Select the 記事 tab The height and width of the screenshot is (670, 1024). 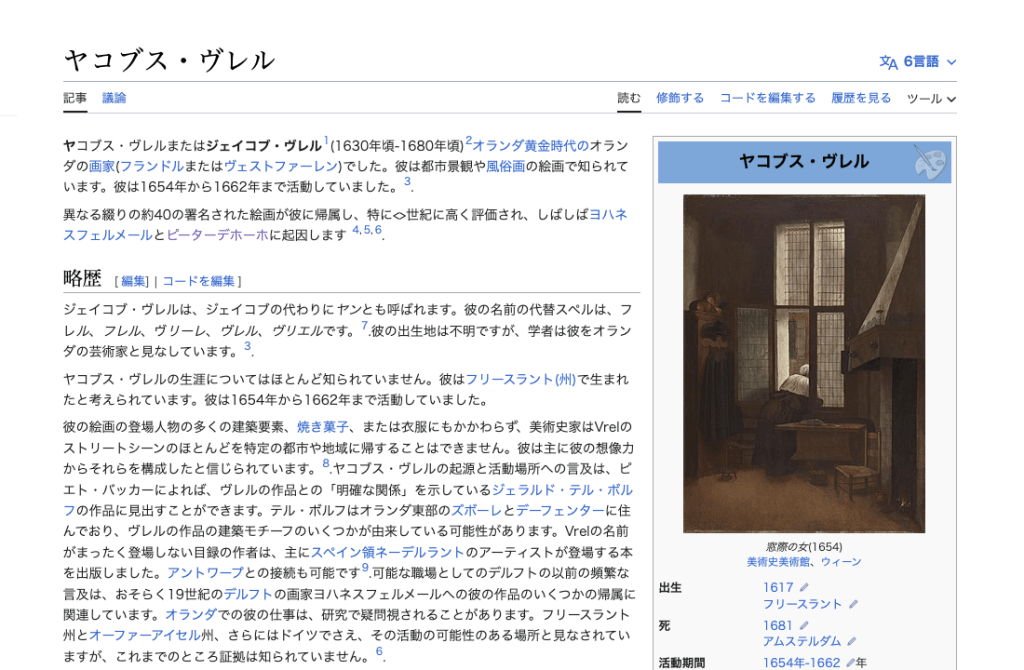tap(75, 98)
